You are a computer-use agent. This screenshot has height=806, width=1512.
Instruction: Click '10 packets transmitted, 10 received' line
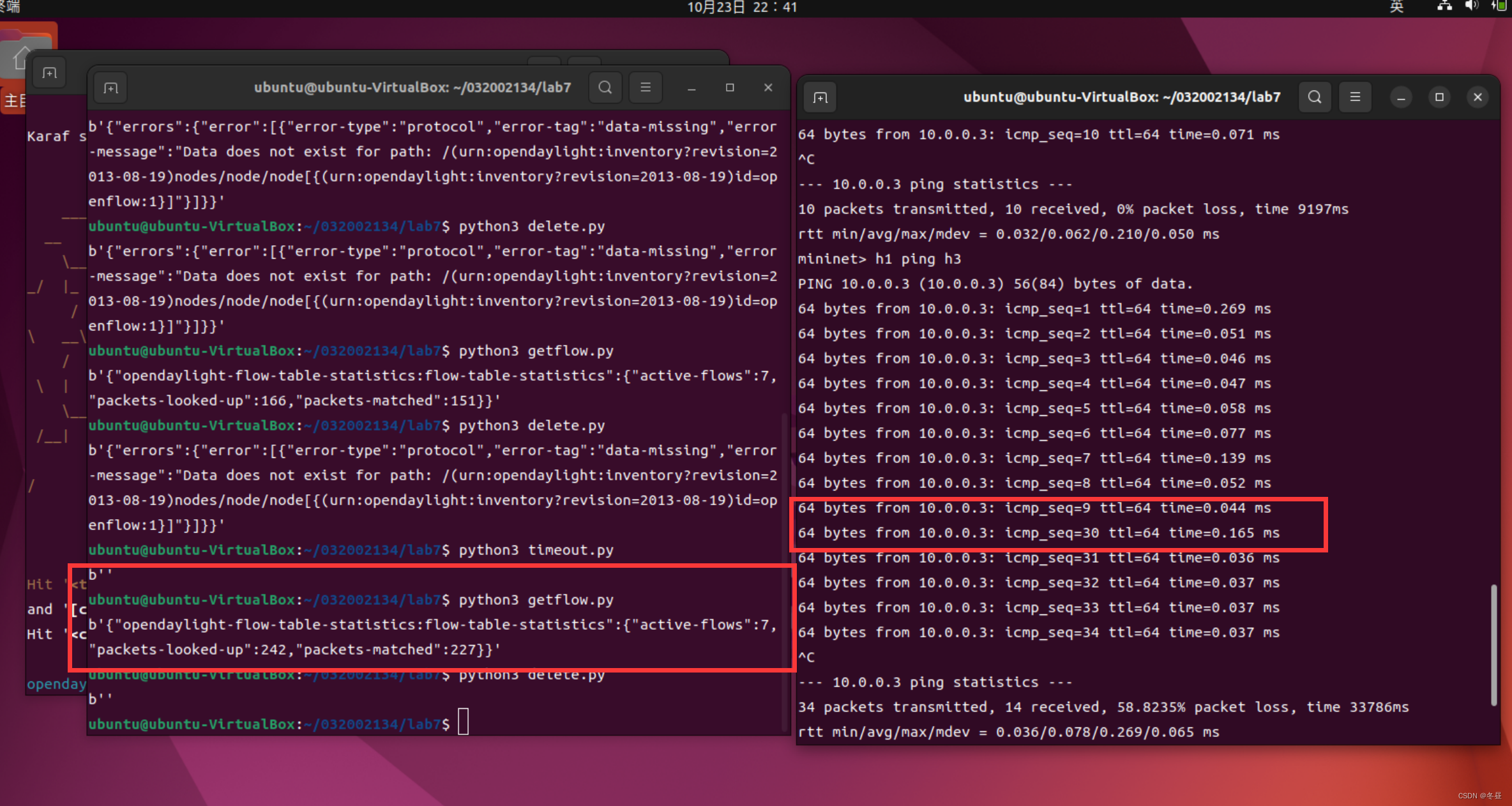pos(1073,209)
